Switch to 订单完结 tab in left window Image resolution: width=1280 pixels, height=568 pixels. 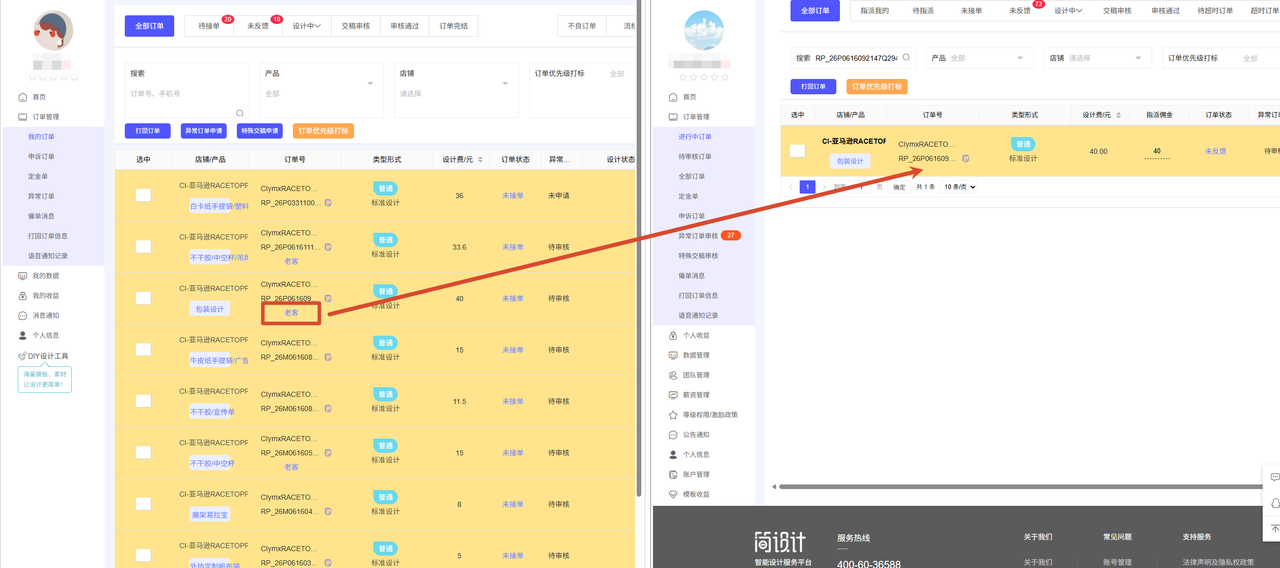tap(453, 26)
